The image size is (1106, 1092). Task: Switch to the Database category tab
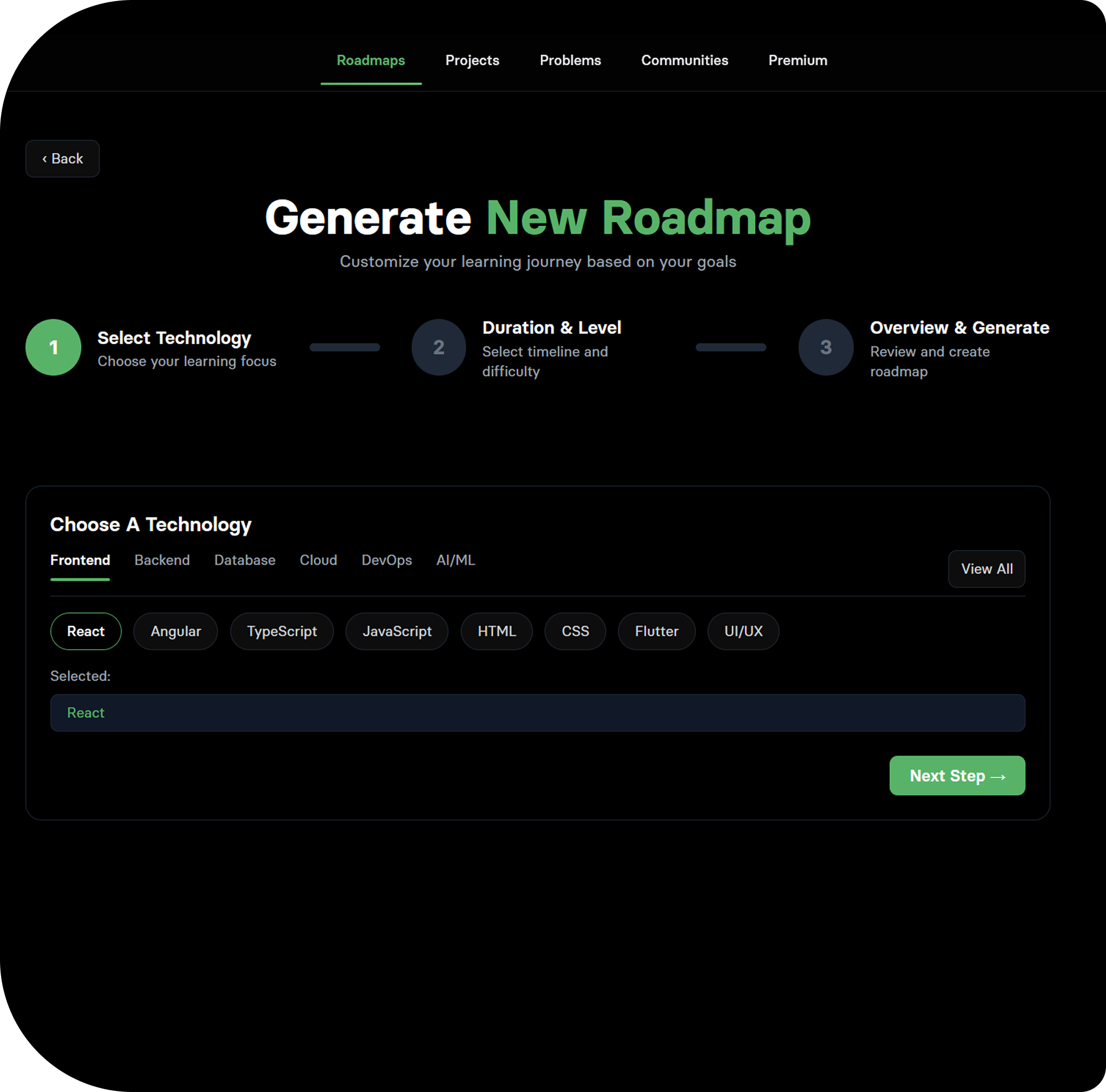(x=244, y=560)
